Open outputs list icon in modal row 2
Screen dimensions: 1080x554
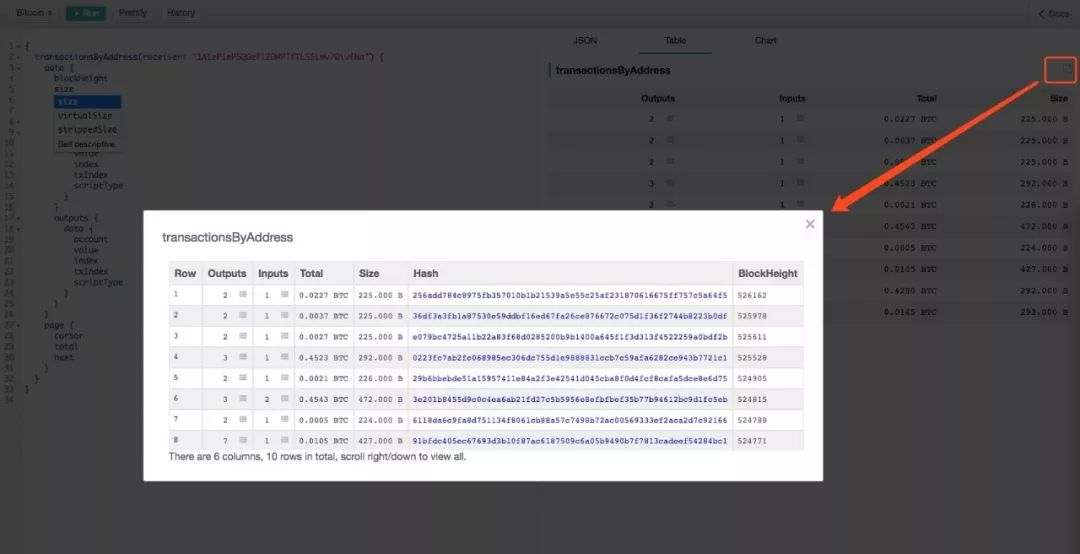pos(243,316)
